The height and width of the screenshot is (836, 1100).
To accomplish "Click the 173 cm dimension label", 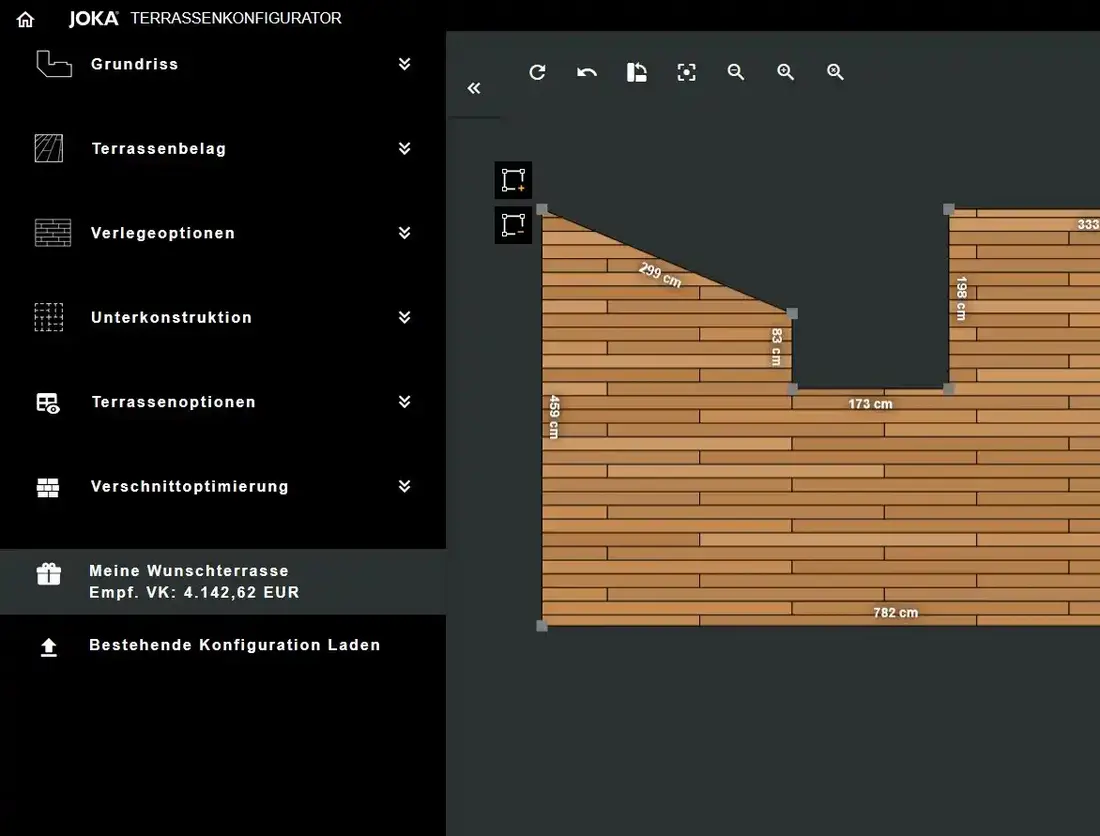I will pos(870,404).
